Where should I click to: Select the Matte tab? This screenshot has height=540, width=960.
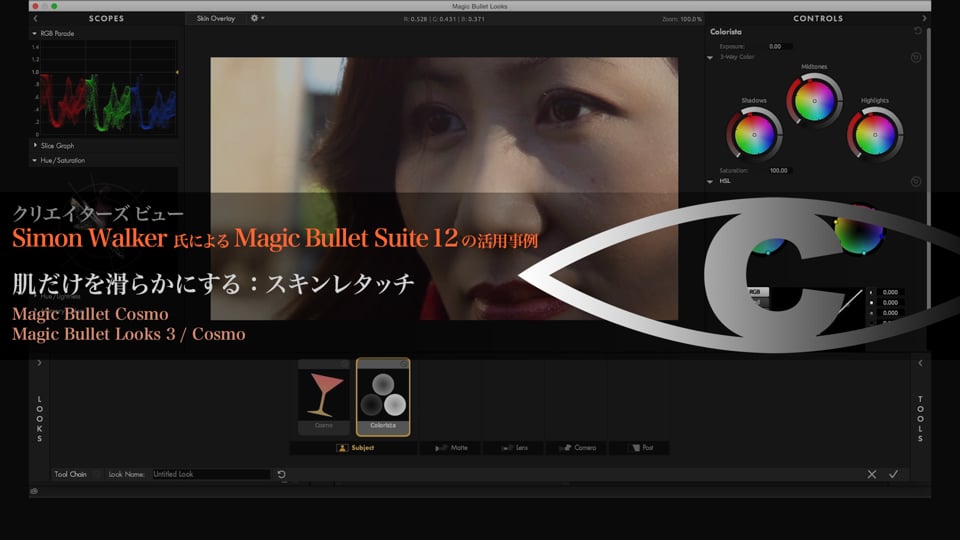coord(451,448)
